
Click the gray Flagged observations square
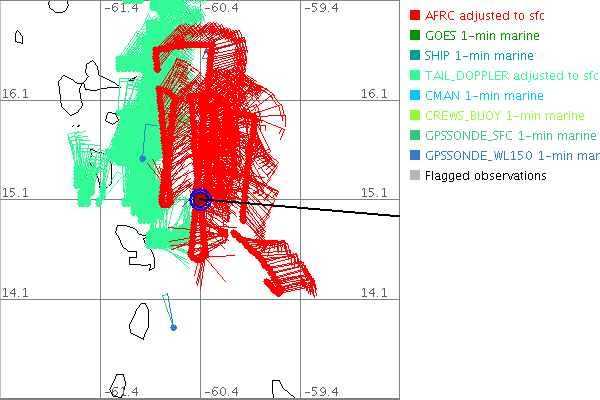coord(415,176)
